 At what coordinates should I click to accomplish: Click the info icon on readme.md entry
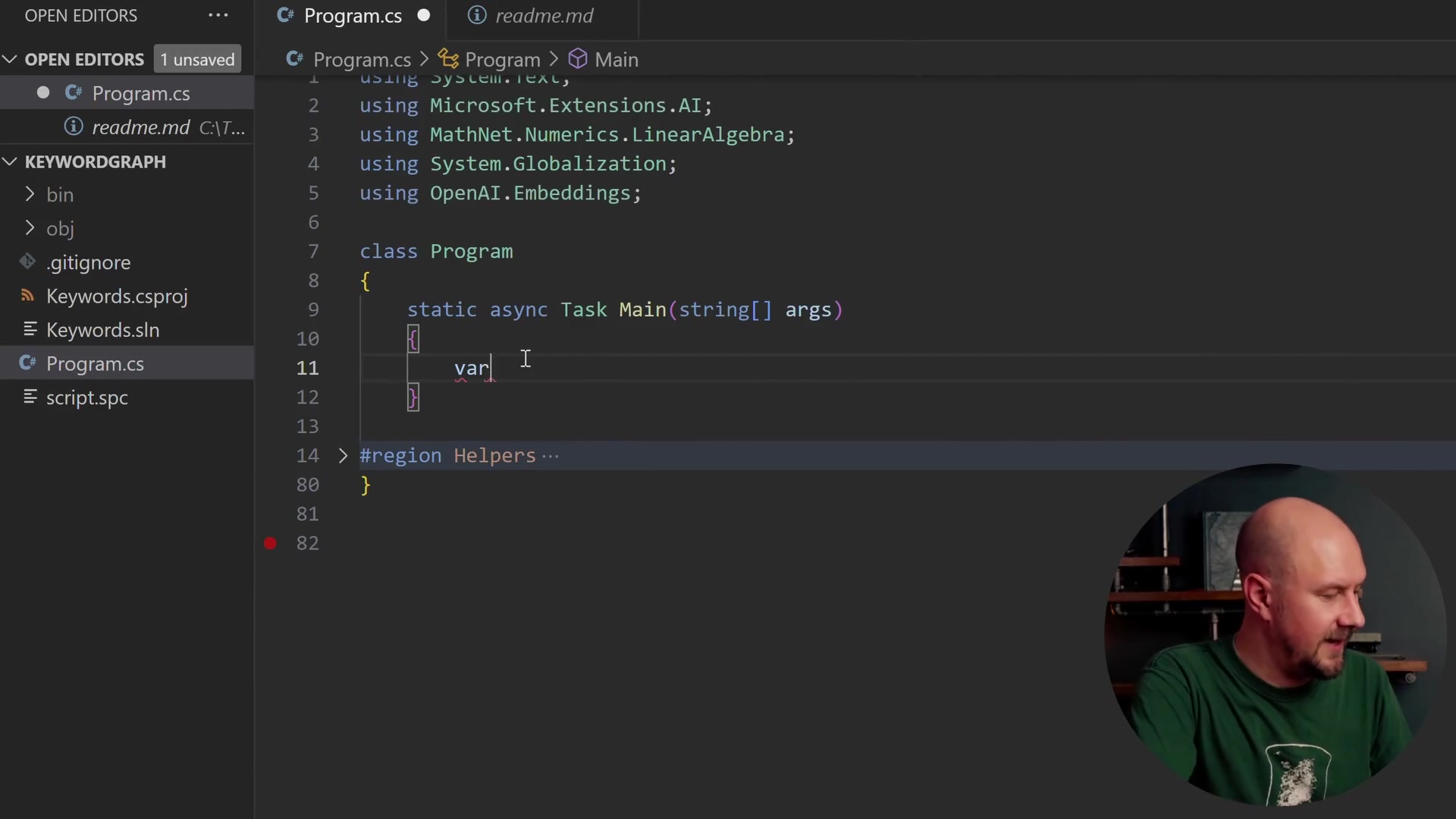(x=73, y=127)
